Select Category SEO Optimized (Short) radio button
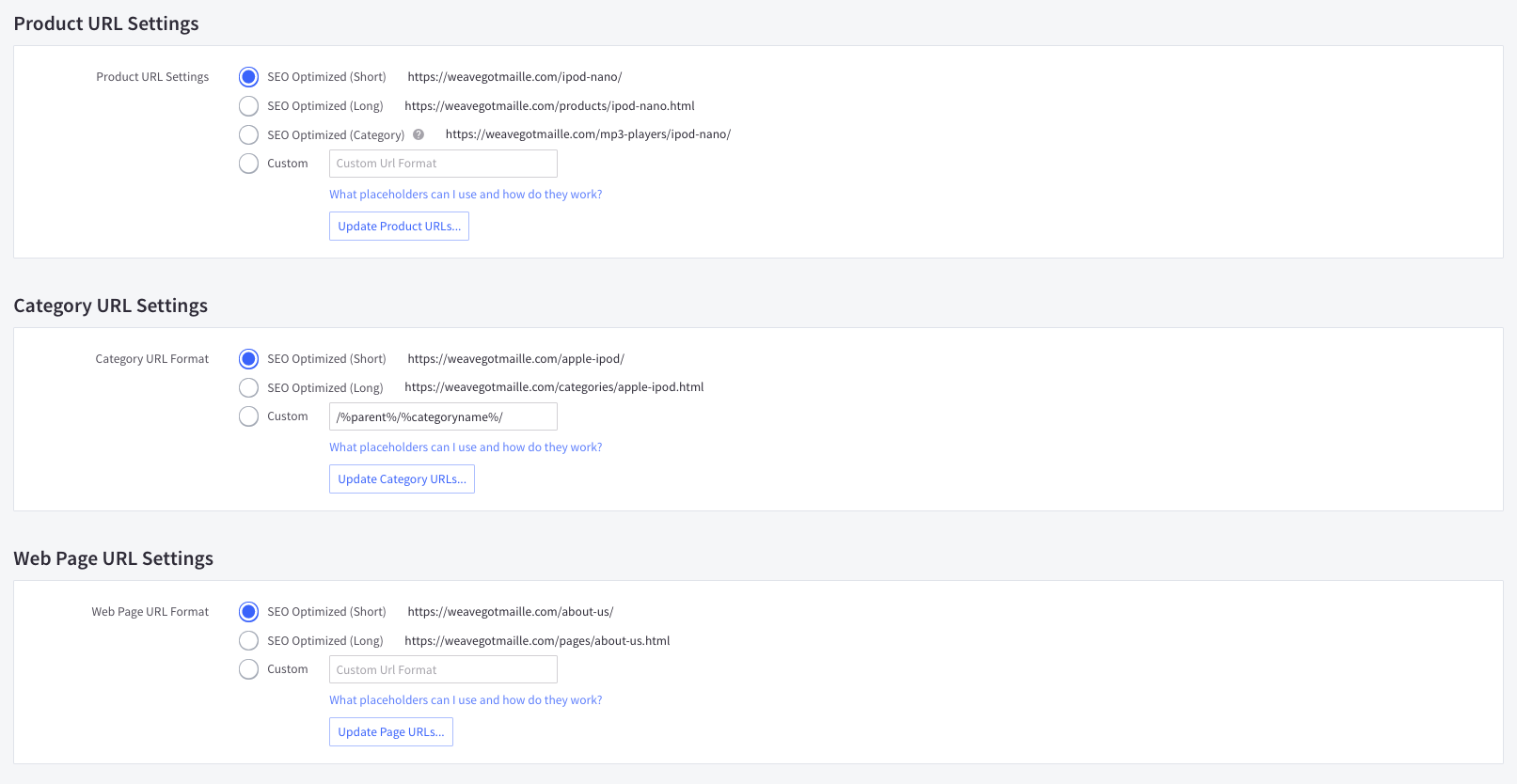The width and height of the screenshot is (1517, 784). [x=248, y=359]
